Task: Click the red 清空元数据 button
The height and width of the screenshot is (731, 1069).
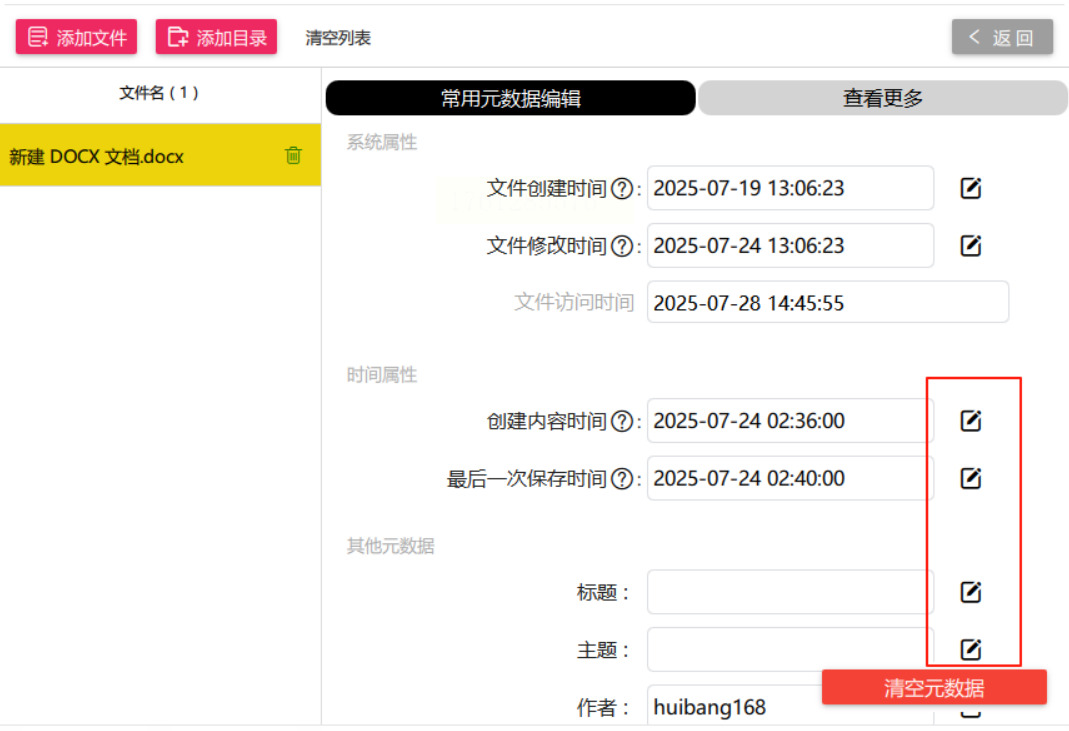Action: pyautogui.click(x=934, y=688)
